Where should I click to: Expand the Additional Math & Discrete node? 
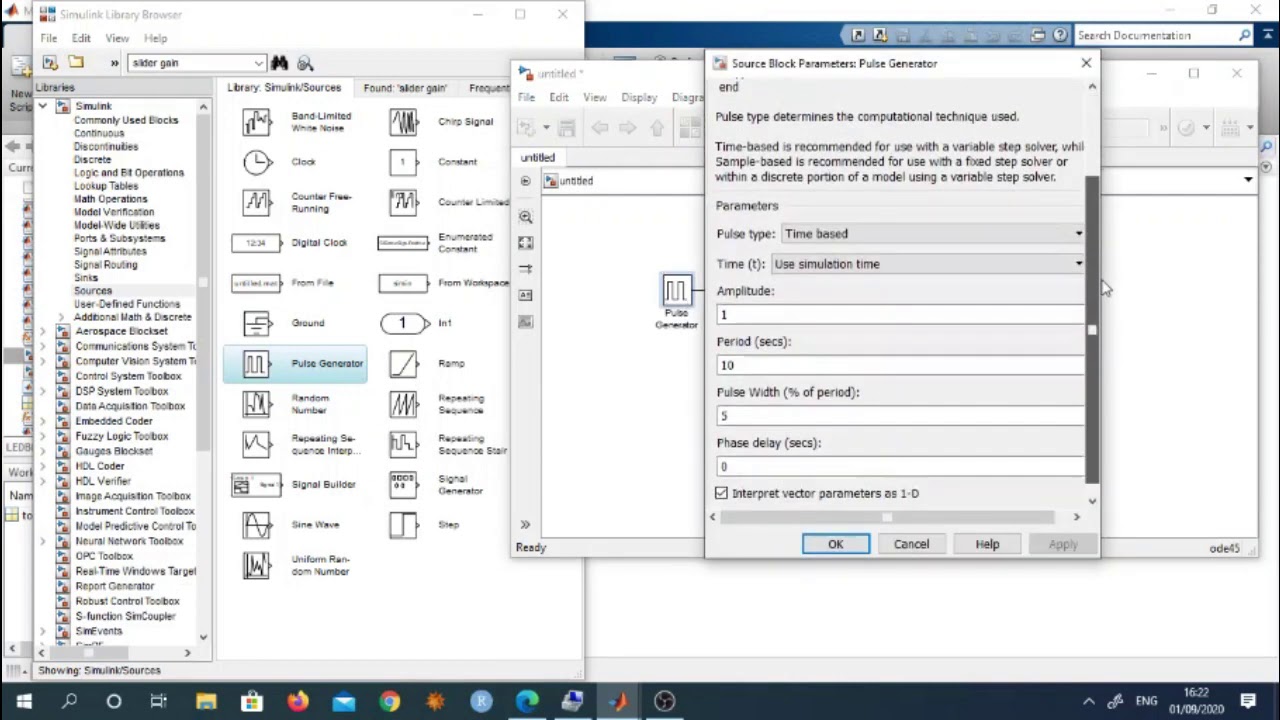[61, 317]
